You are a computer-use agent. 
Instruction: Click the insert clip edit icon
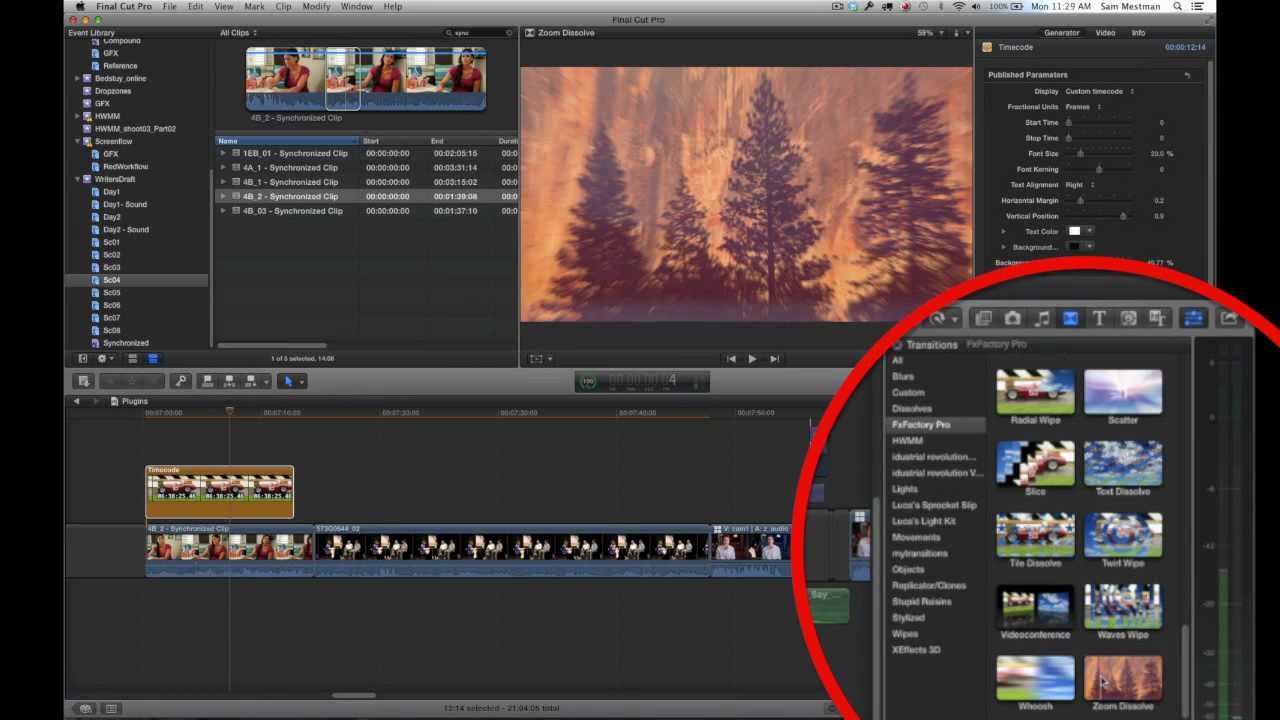[230, 381]
